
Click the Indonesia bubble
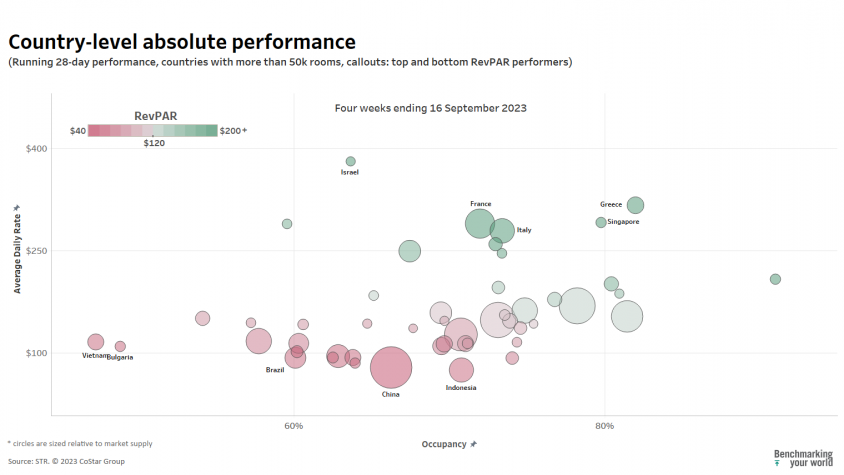pos(461,370)
